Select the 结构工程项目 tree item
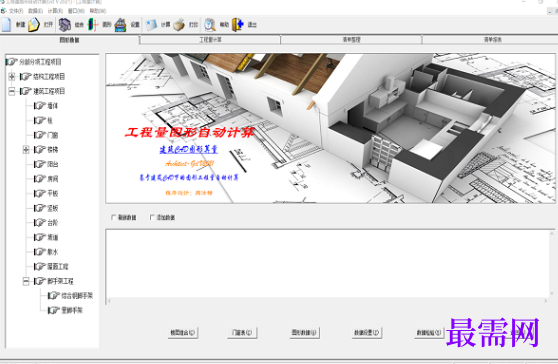 click(49, 77)
